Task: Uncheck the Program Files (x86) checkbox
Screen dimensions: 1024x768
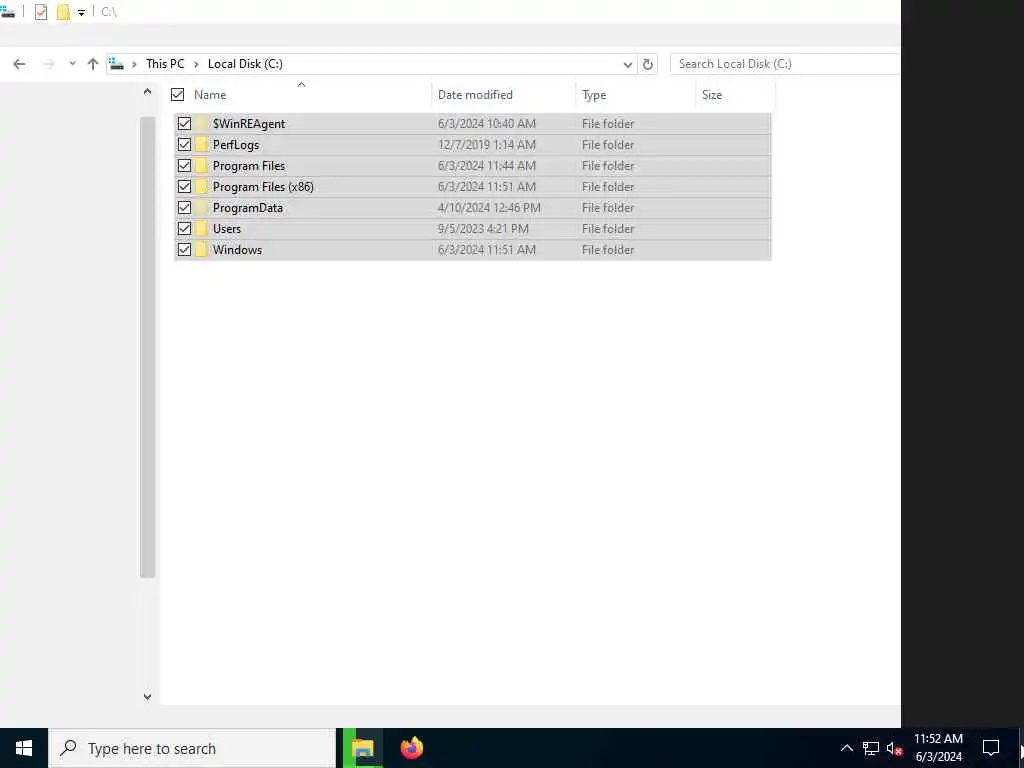Action: coord(184,187)
